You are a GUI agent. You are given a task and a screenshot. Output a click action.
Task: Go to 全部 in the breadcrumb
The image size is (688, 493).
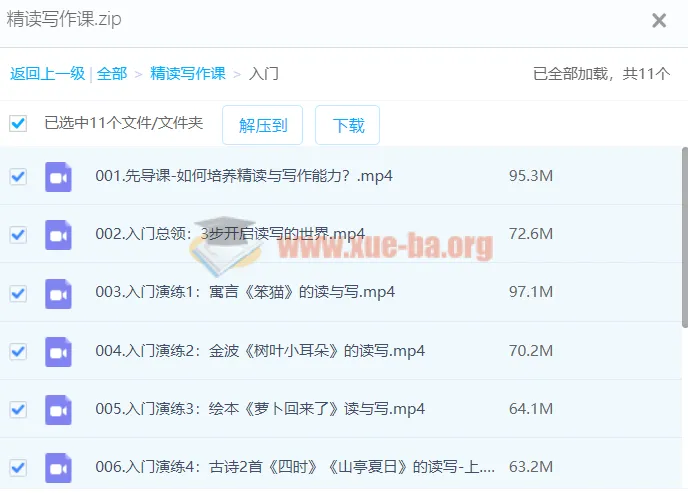[112, 73]
